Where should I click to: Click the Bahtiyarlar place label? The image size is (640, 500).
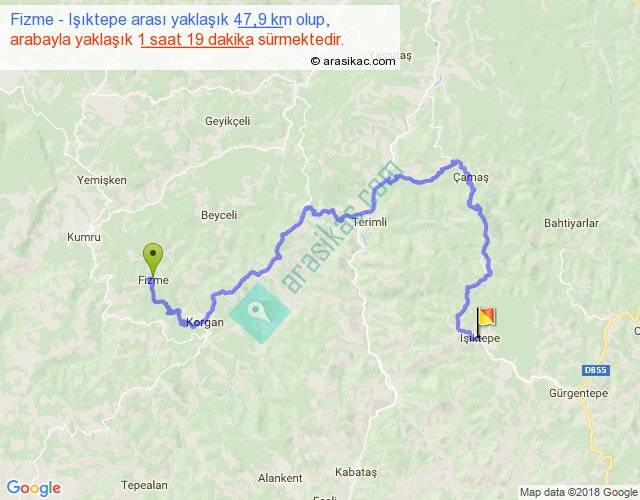571,223
